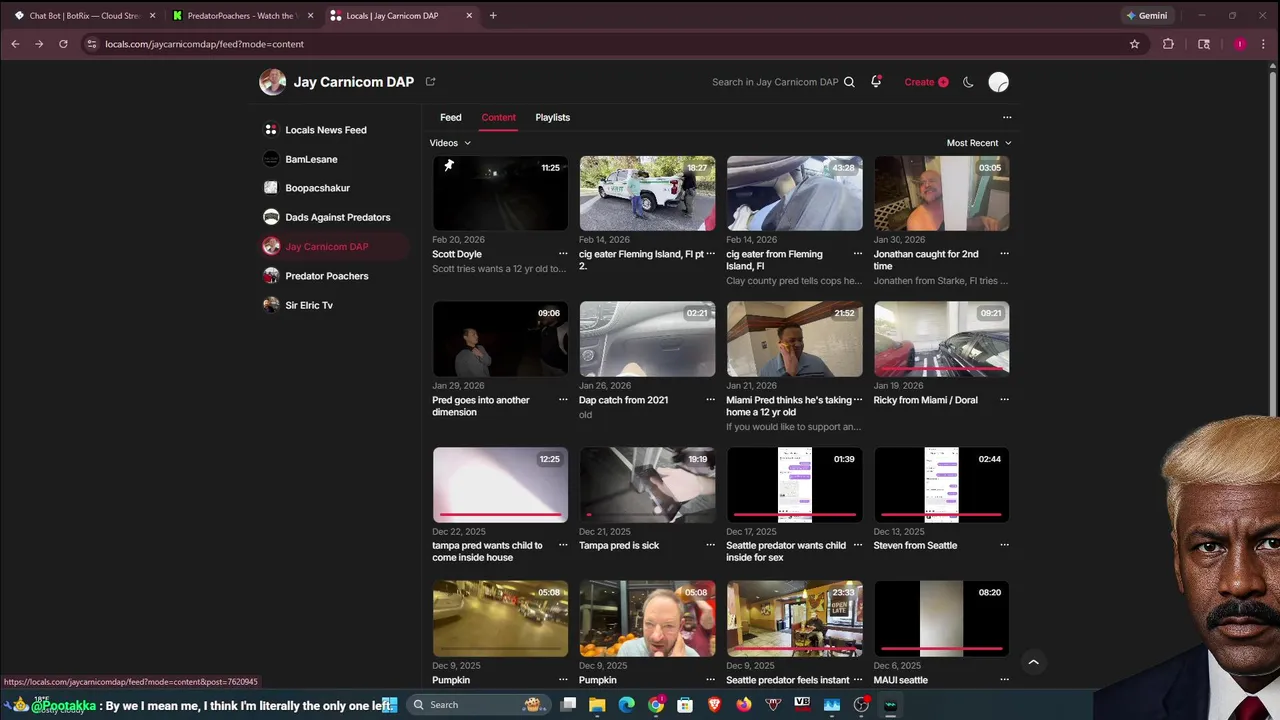1280x720 pixels.
Task: Click the share icon beside Jay Carnicom DAP
Action: click(x=431, y=82)
